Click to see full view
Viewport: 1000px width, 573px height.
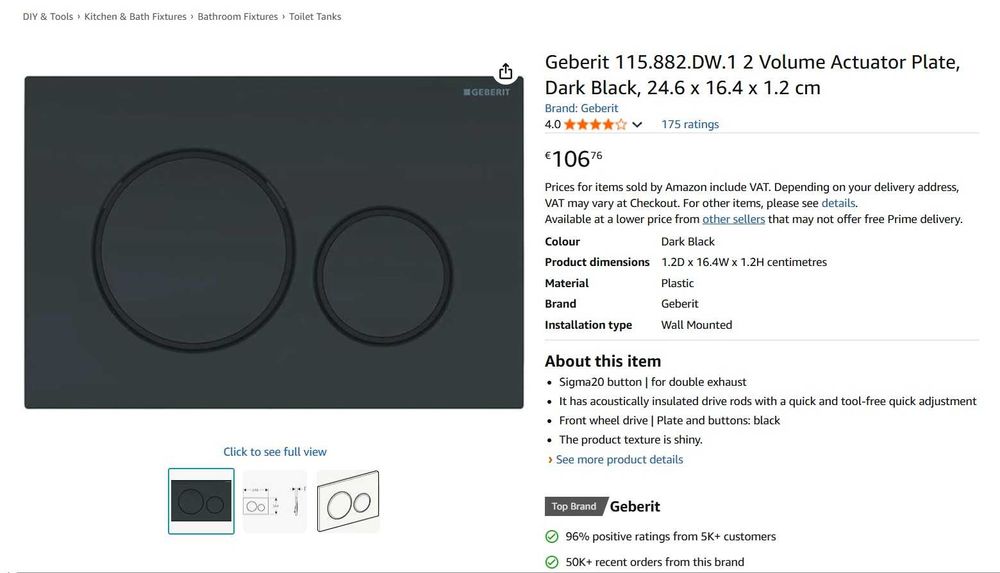click(x=275, y=452)
